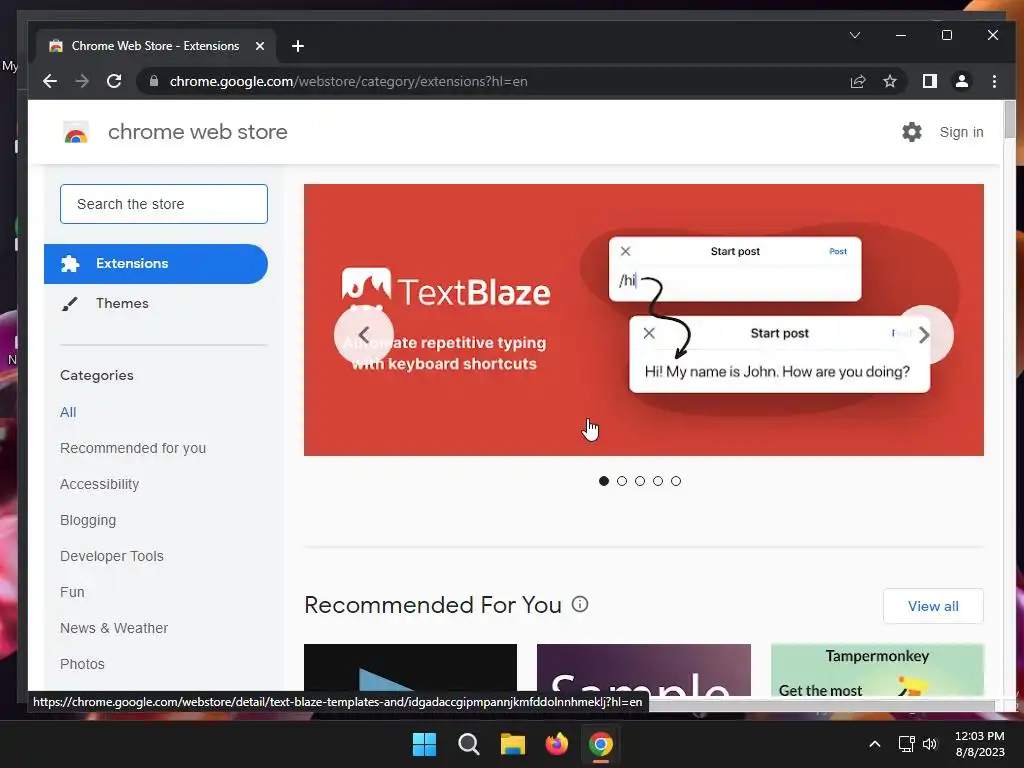The height and width of the screenshot is (768, 1024).
Task: Close the Chrome Web Store tab
Action: pyautogui.click(x=260, y=46)
